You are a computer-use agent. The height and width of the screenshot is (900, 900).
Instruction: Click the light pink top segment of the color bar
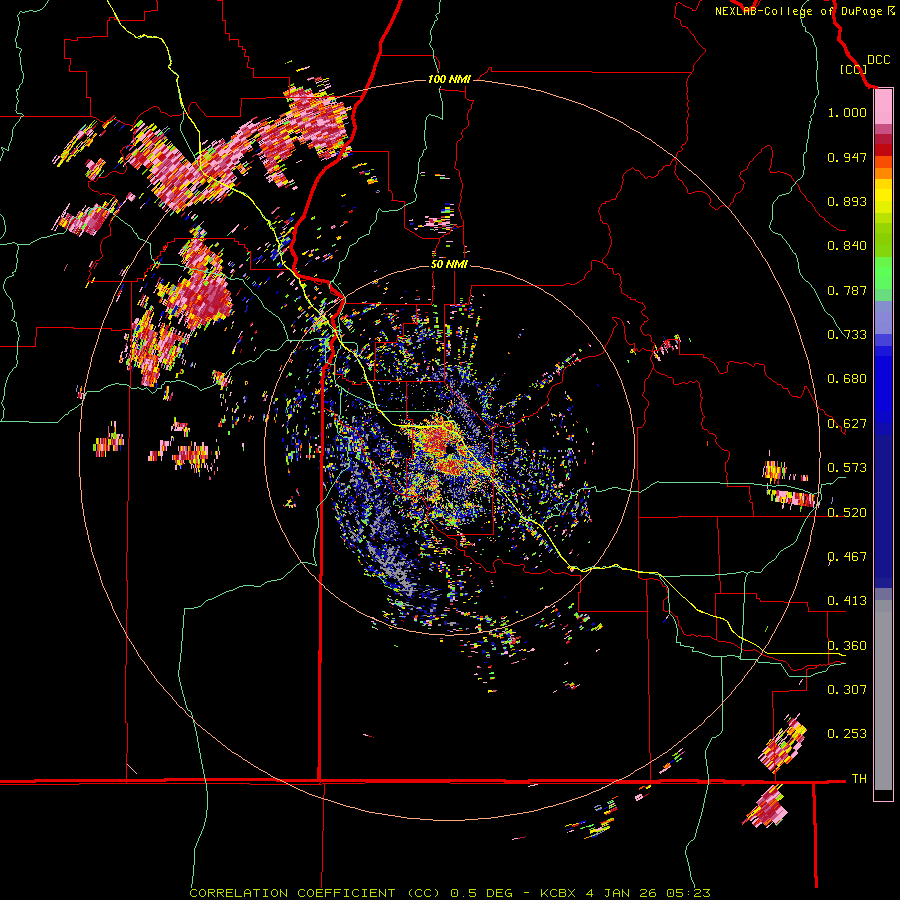[883, 107]
